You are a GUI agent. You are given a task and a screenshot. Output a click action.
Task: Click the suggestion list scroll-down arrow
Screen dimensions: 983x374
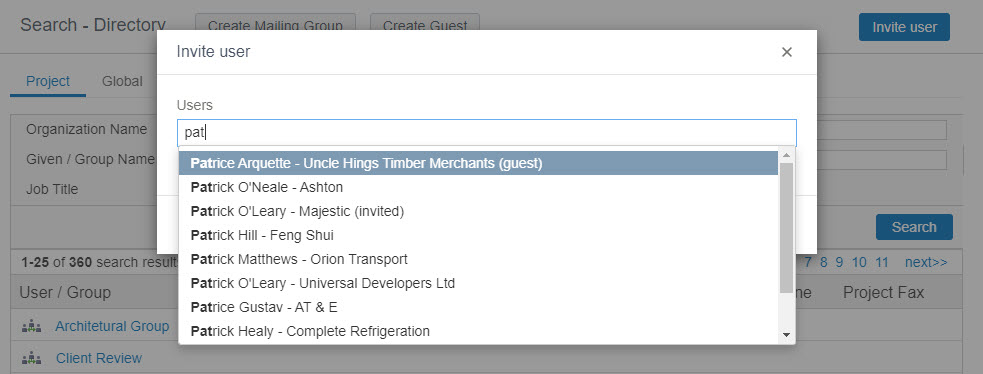pos(787,336)
